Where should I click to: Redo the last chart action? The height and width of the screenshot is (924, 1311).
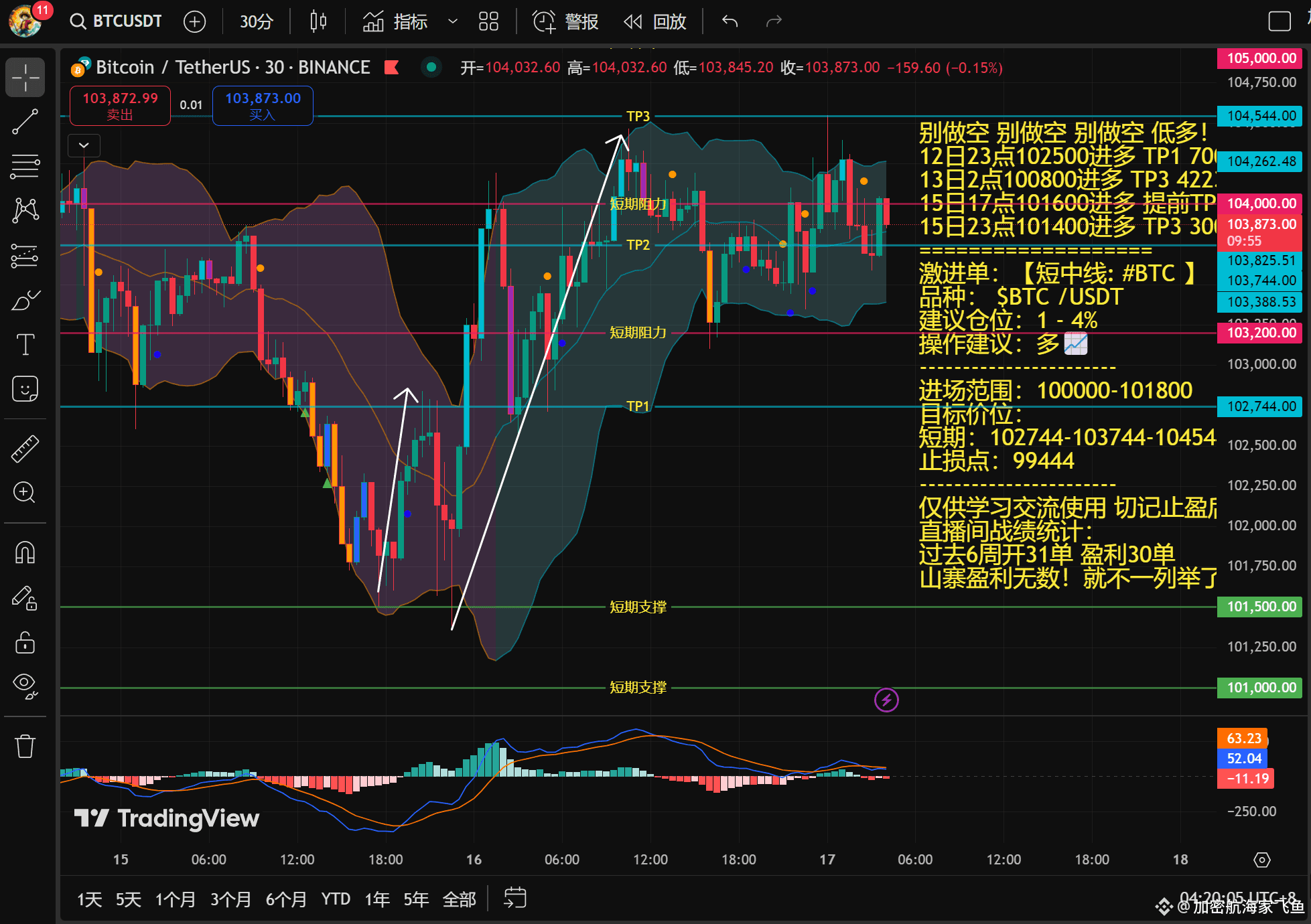(774, 21)
